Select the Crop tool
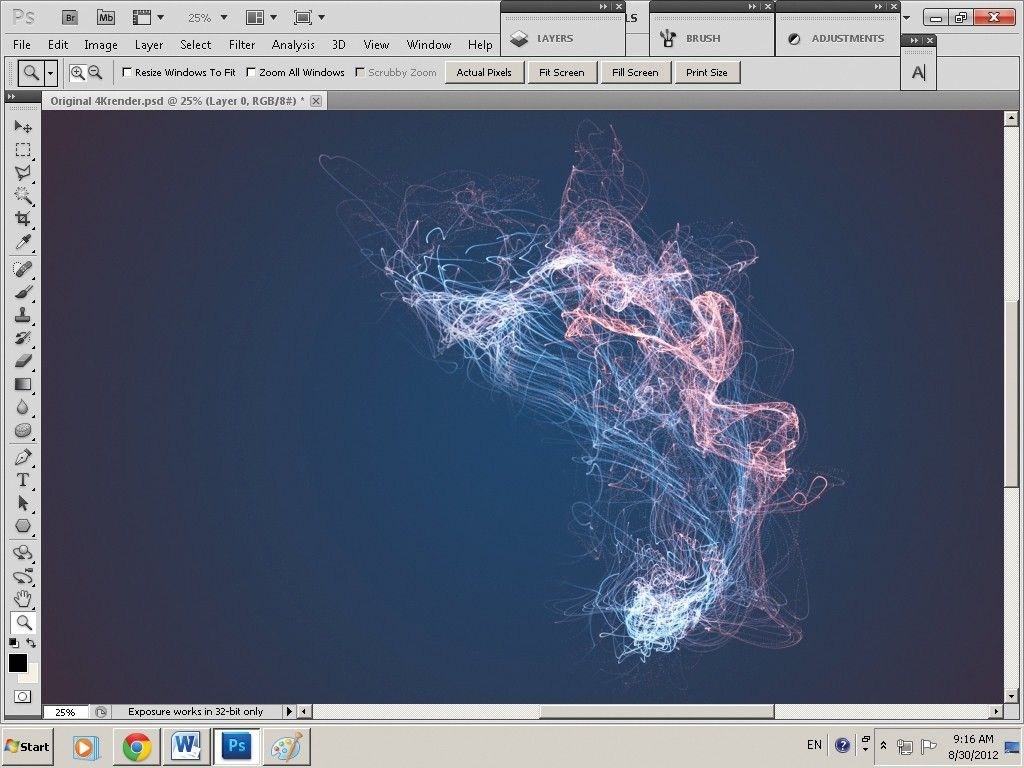1024x768 pixels. (23, 218)
